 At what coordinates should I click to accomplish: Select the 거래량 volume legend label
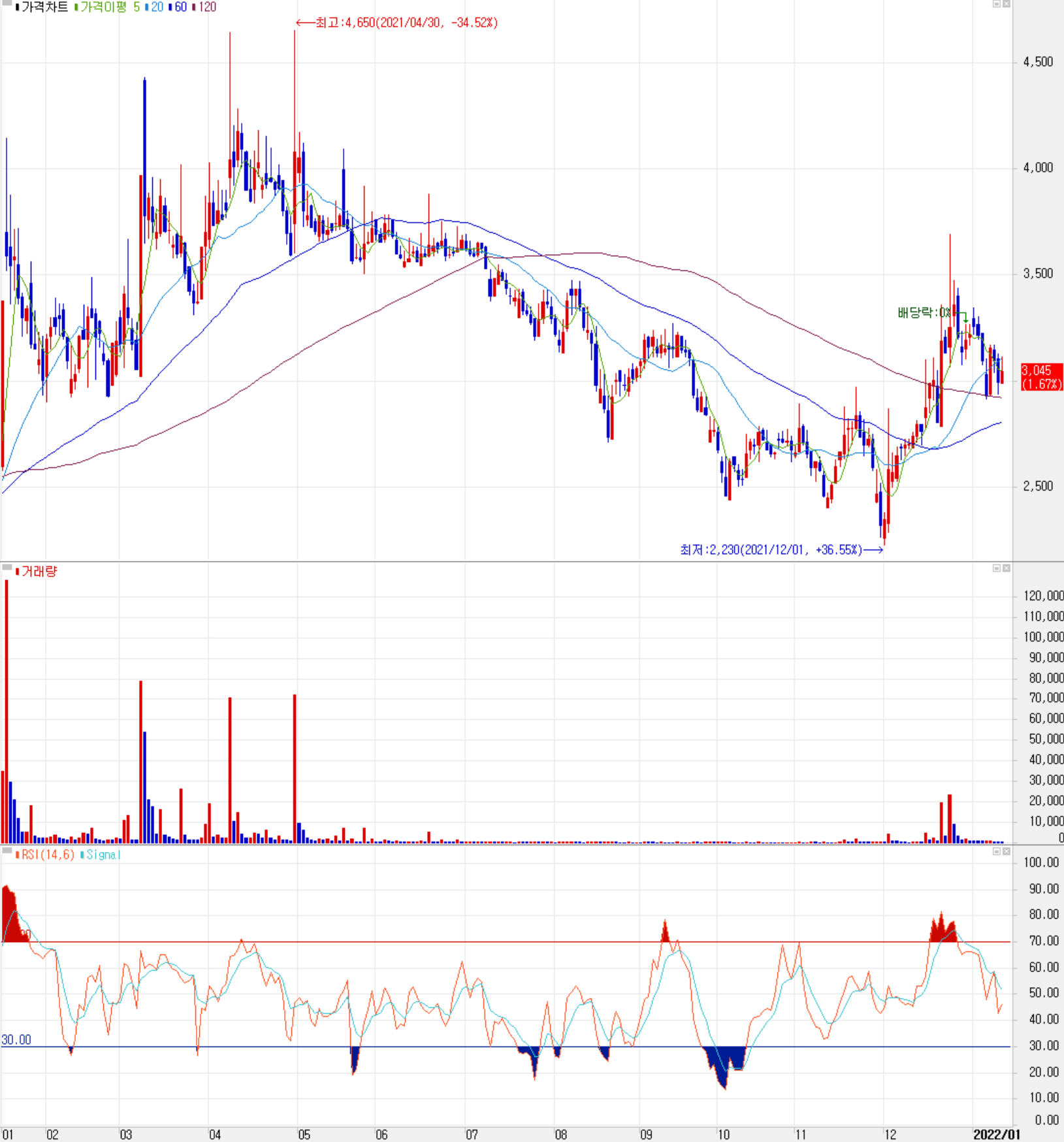click(39, 572)
